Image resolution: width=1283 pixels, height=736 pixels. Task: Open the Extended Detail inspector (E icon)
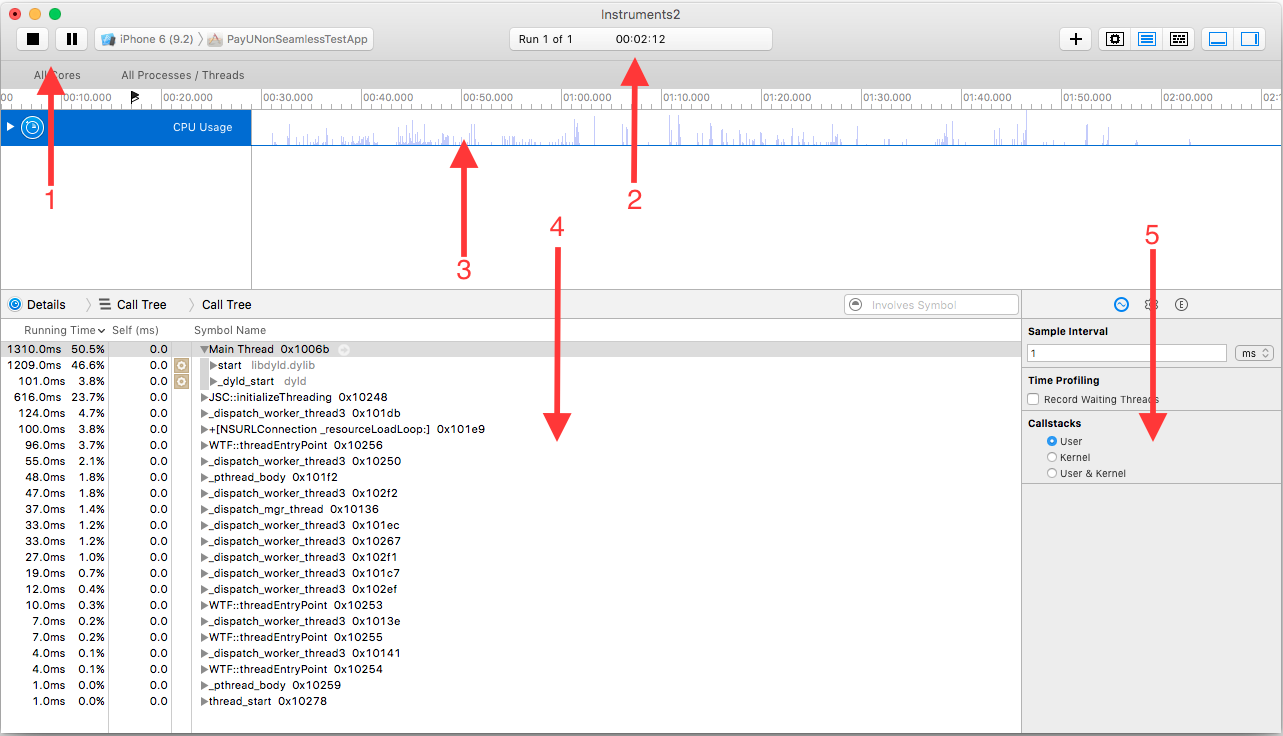[1181, 304]
